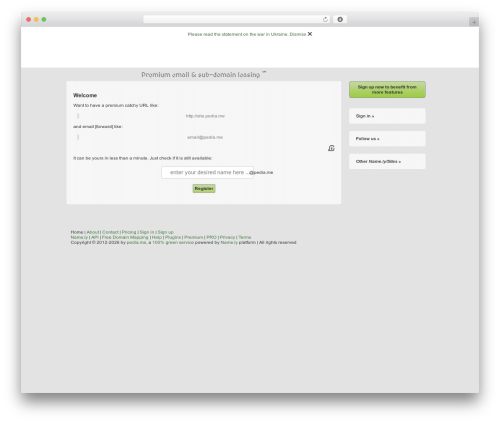Click the browser extension icon beside address bar
The image size is (500, 423).
point(340,19)
